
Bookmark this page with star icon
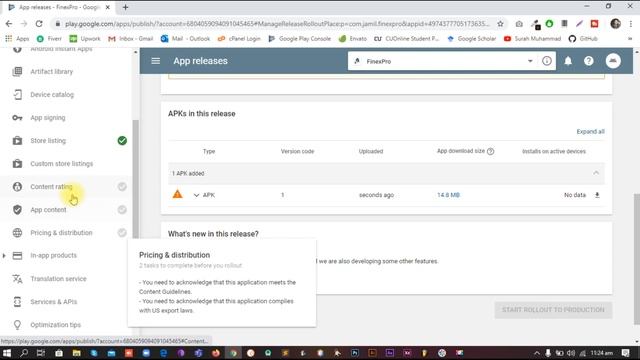500,24
